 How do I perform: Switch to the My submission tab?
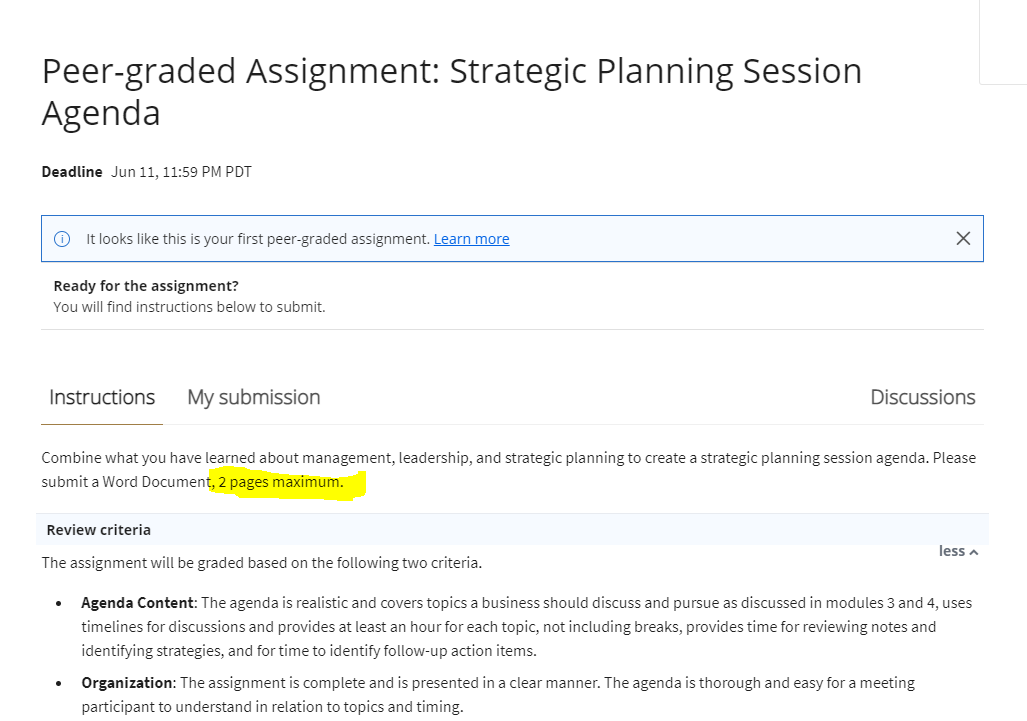point(253,397)
